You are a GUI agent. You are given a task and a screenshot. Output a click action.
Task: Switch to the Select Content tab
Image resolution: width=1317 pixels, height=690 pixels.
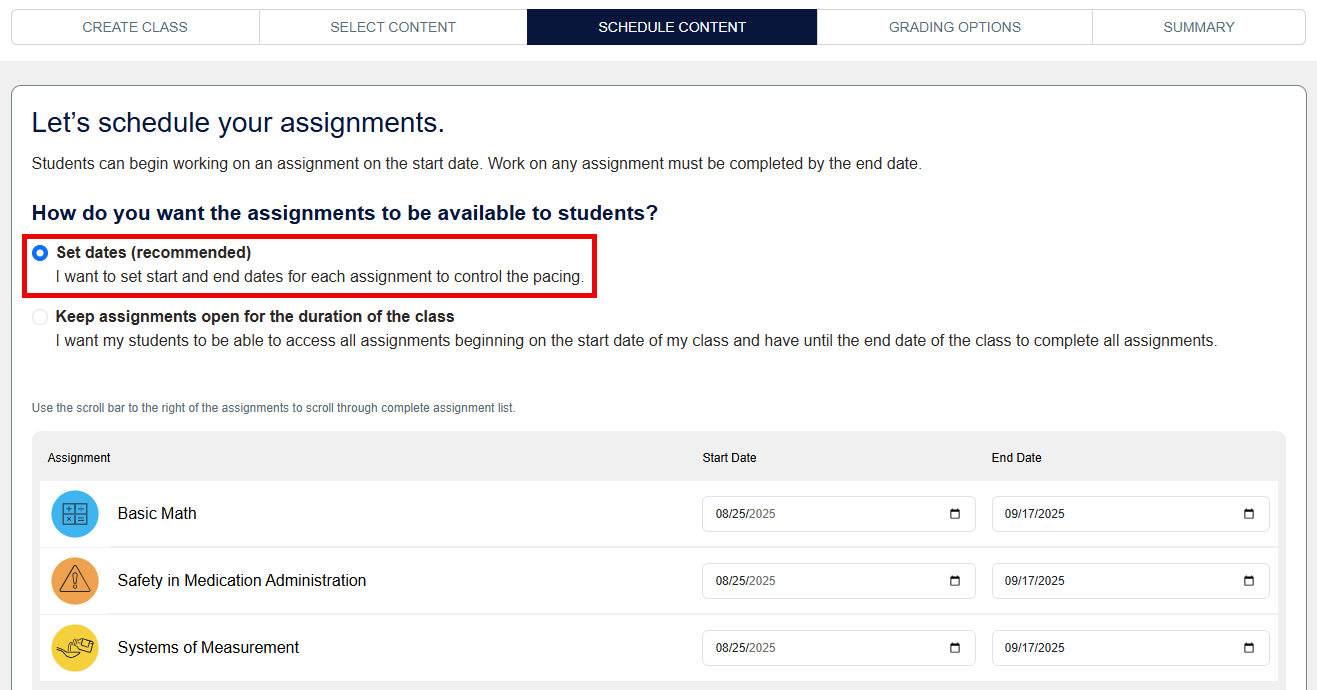pyautogui.click(x=393, y=27)
